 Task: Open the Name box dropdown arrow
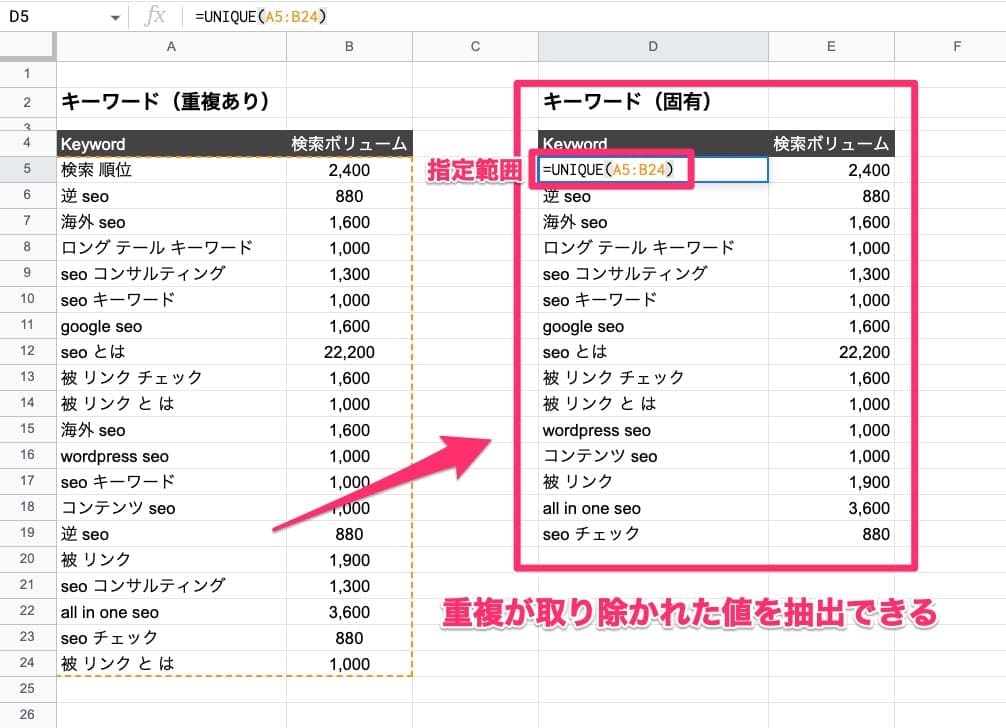[x=115, y=17]
